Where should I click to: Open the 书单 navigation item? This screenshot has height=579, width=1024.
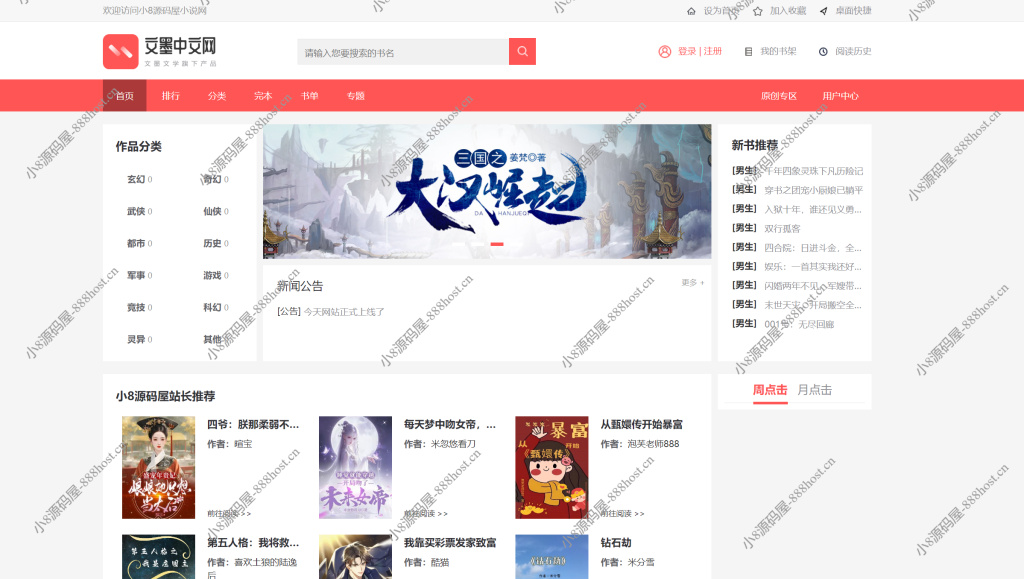point(310,96)
